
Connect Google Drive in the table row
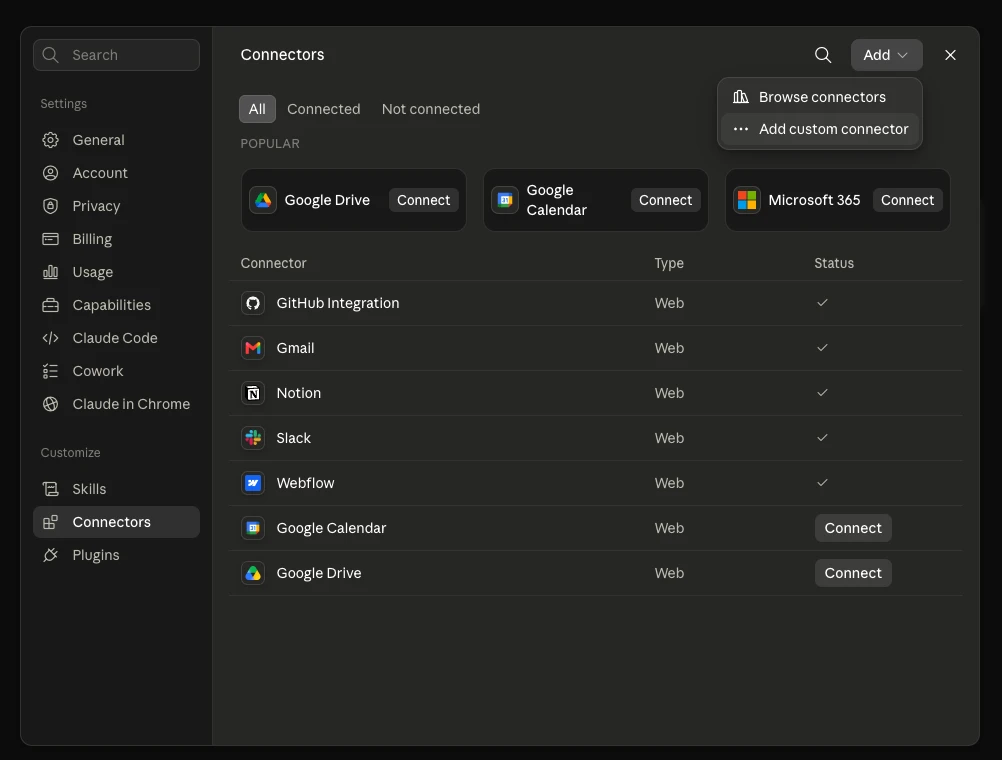853,573
